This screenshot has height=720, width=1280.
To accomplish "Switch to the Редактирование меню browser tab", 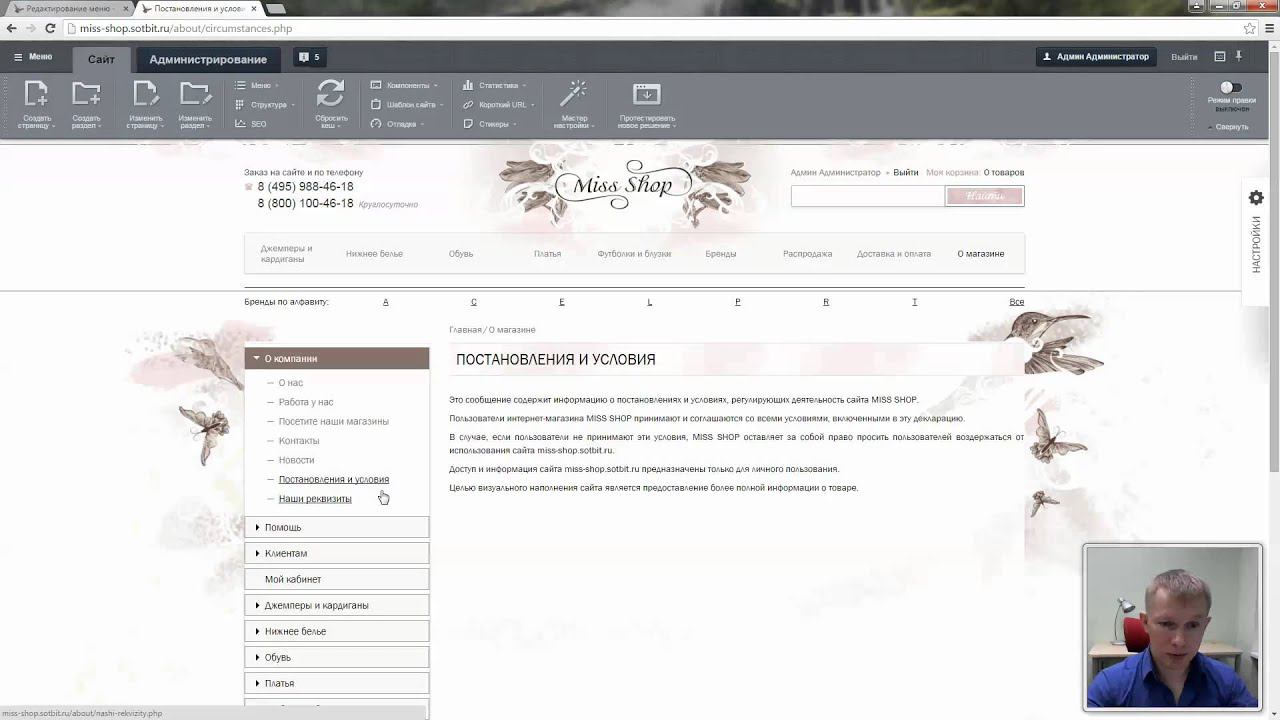I will (x=68, y=8).
